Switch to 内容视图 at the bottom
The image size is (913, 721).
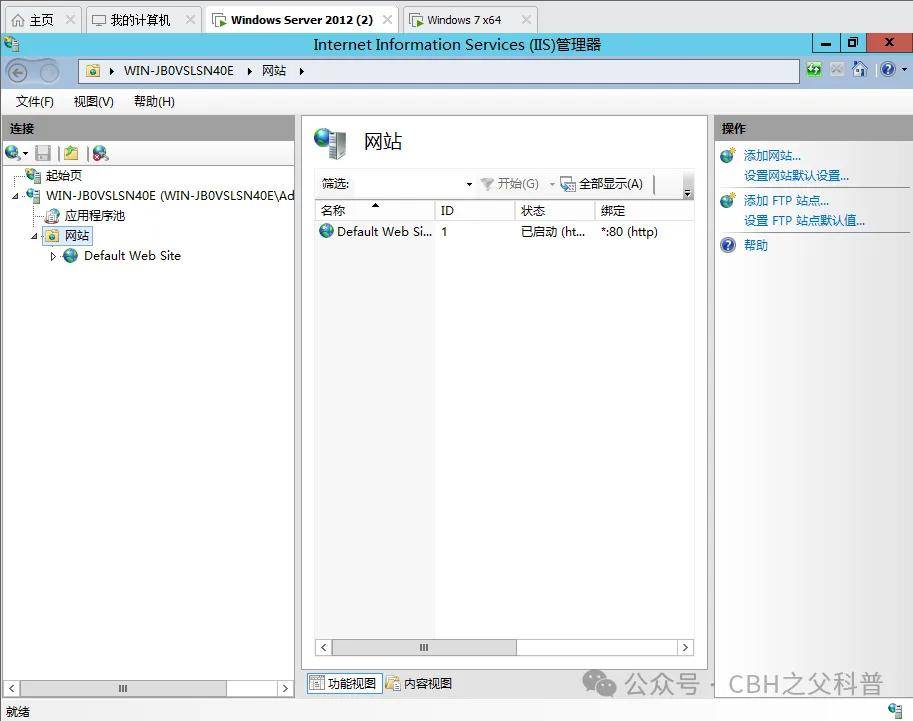click(419, 683)
